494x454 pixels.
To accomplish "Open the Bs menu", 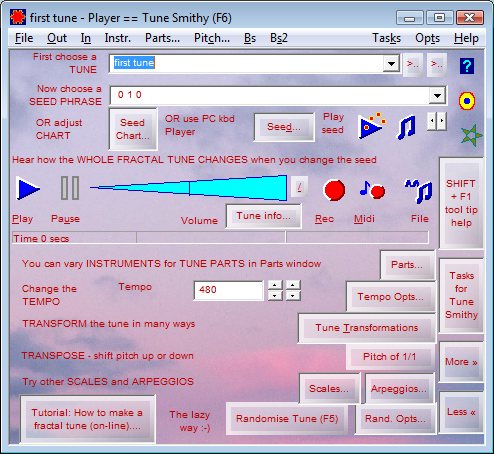I will (x=250, y=38).
